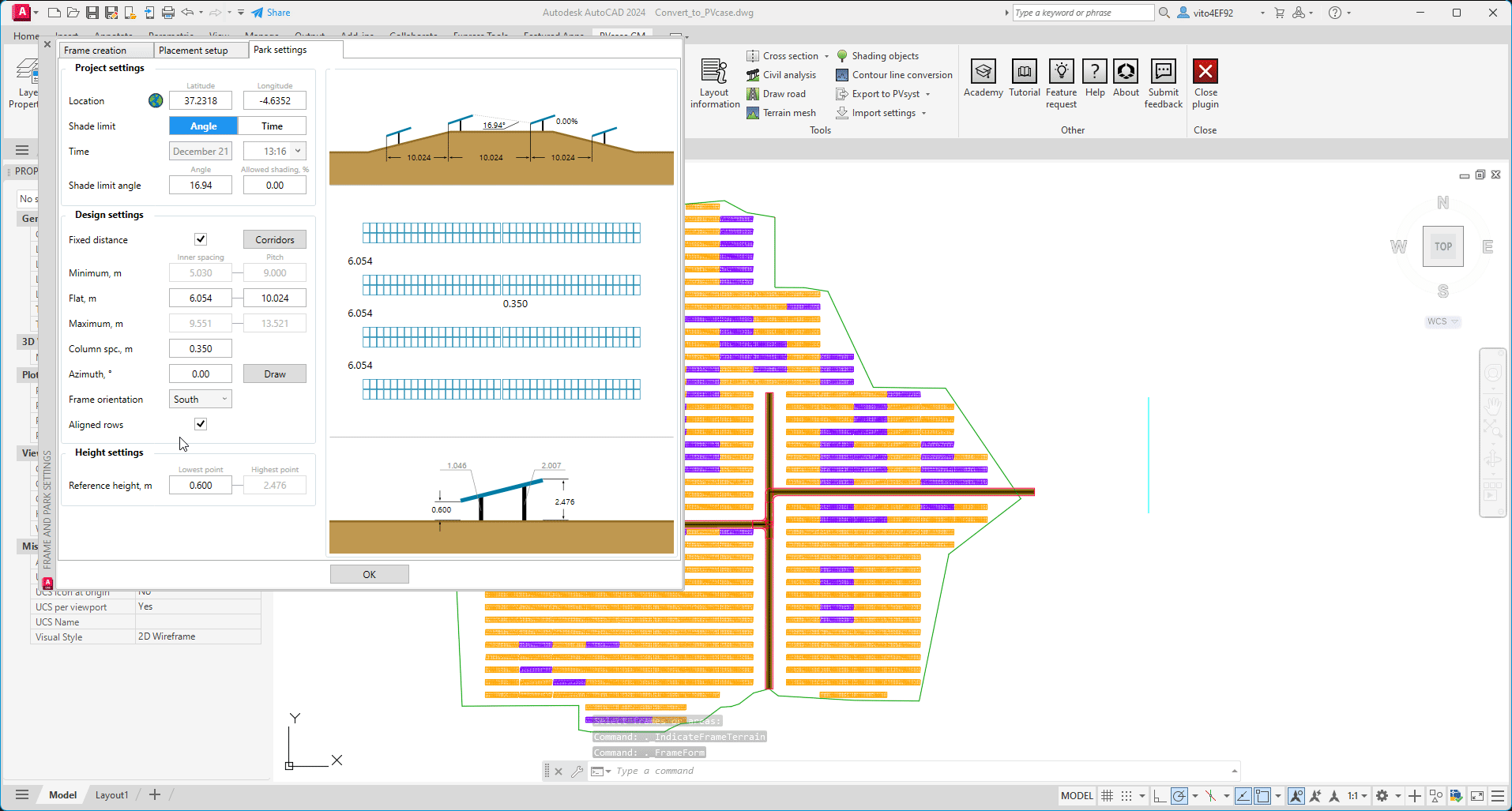Uncheck the Fixed distance checkbox
This screenshot has width=1512, height=811.
click(201, 239)
